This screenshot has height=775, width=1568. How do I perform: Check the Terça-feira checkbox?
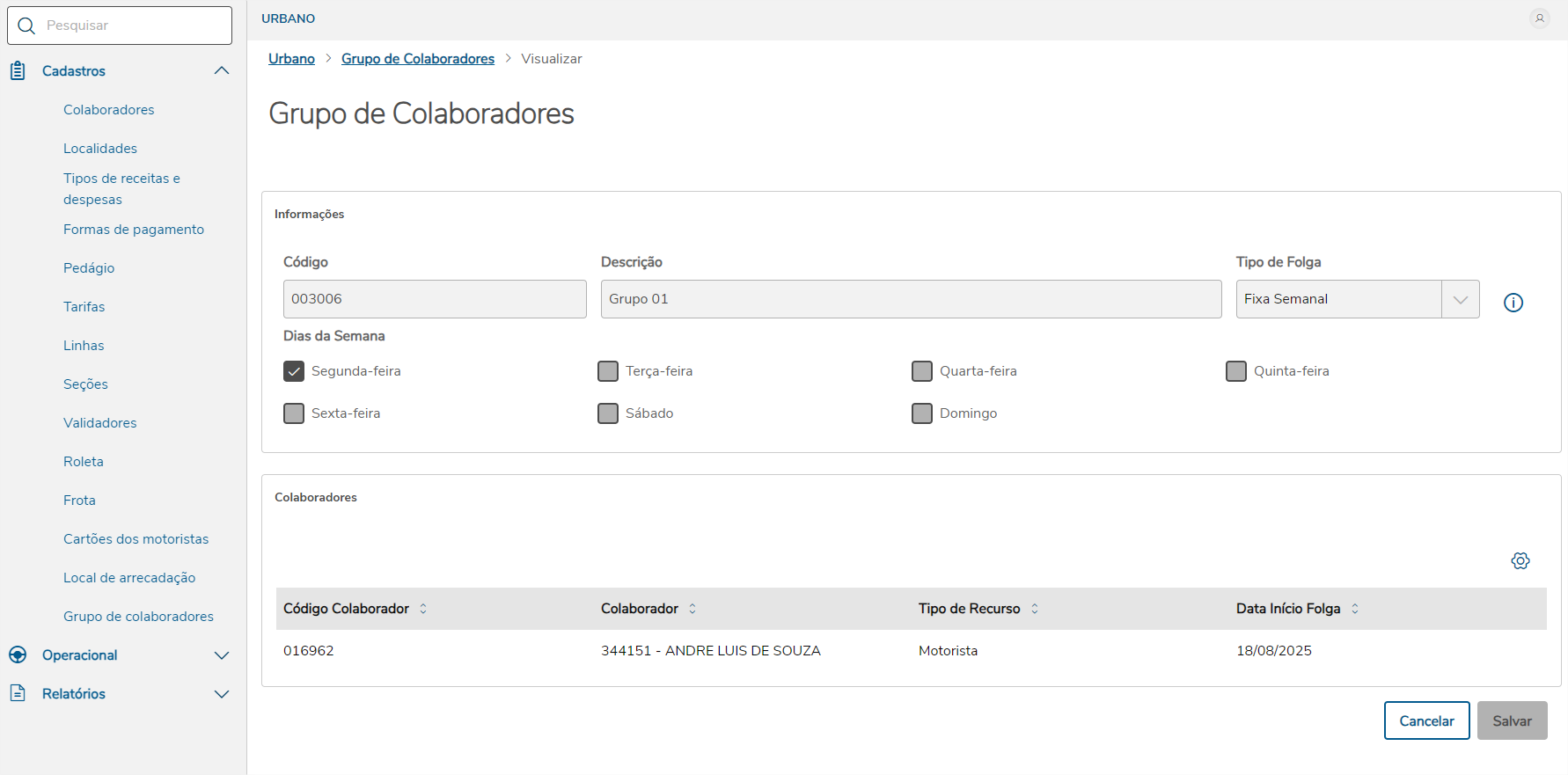(608, 371)
